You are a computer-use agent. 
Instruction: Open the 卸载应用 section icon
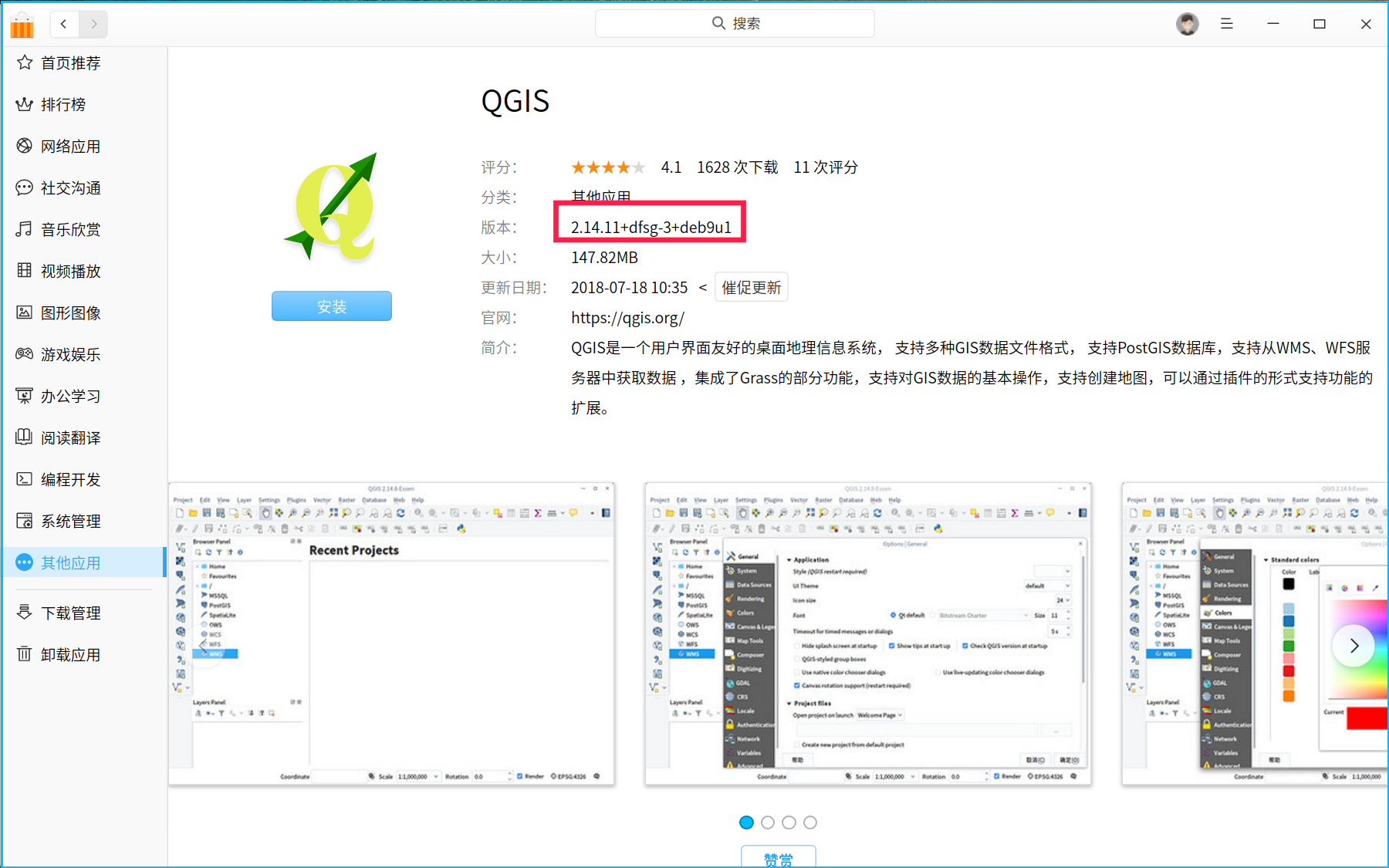pos(24,654)
